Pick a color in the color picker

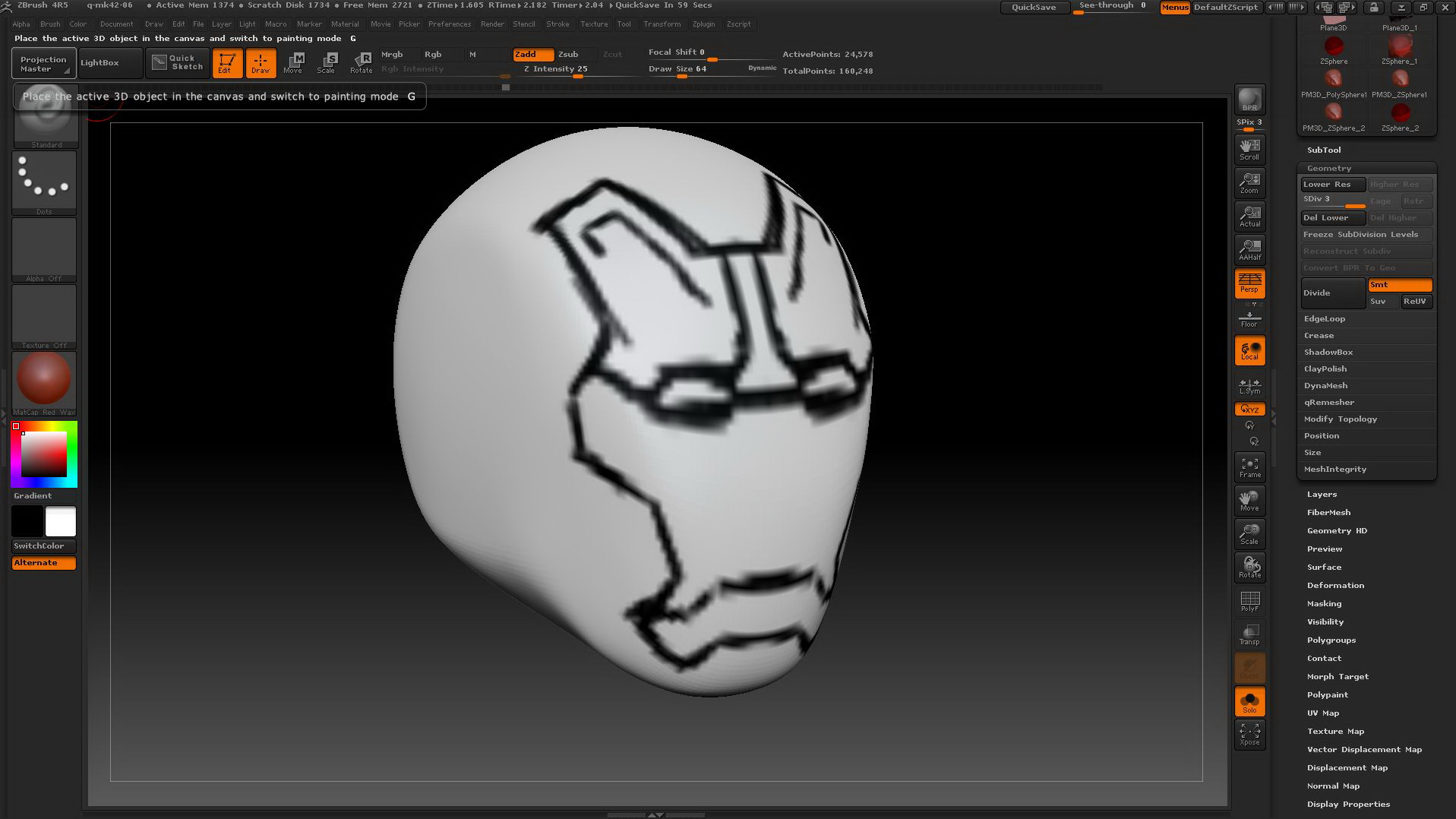(44, 454)
